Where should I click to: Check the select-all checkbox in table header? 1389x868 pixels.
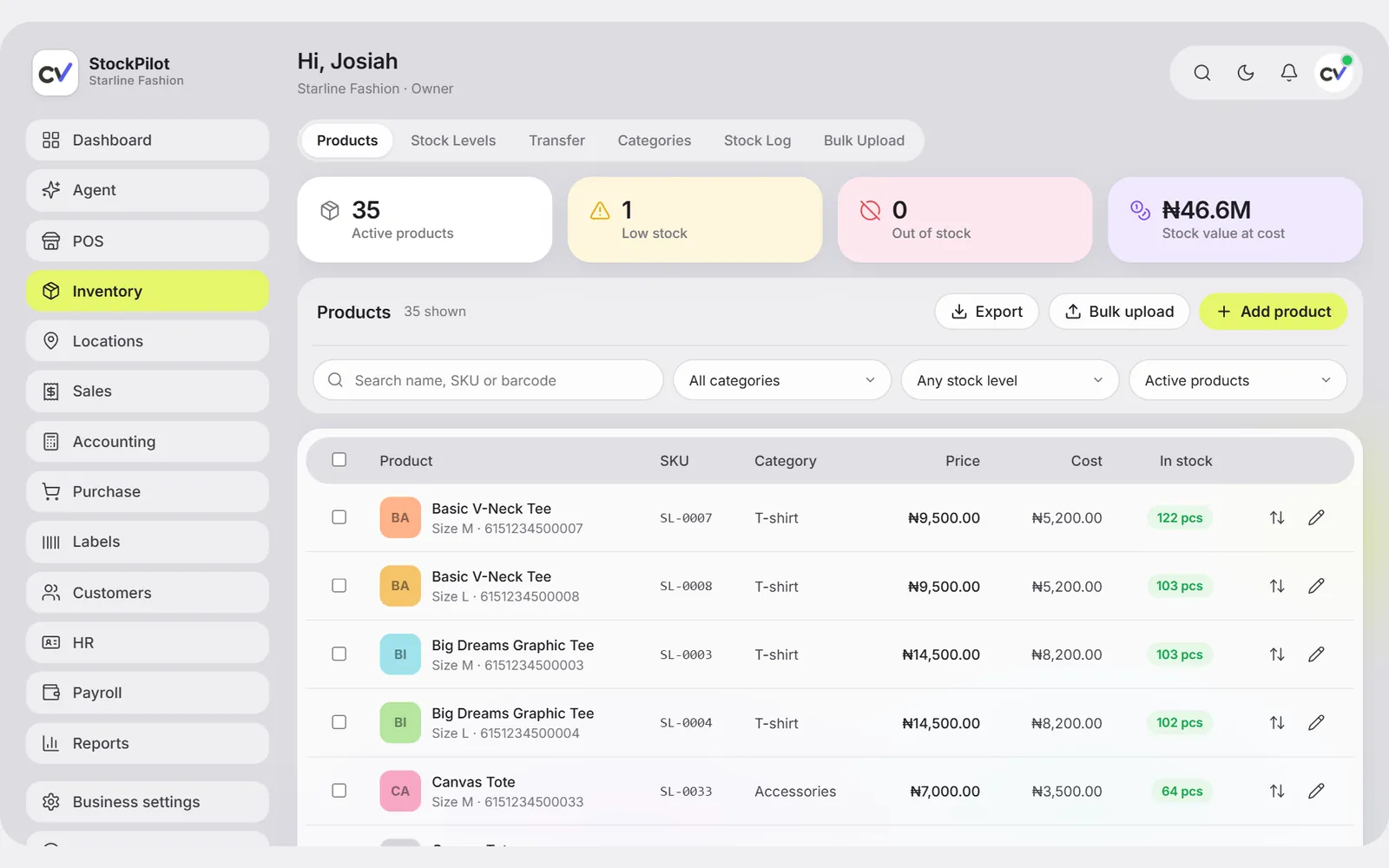pyautogui.click(x=339, y=460)
